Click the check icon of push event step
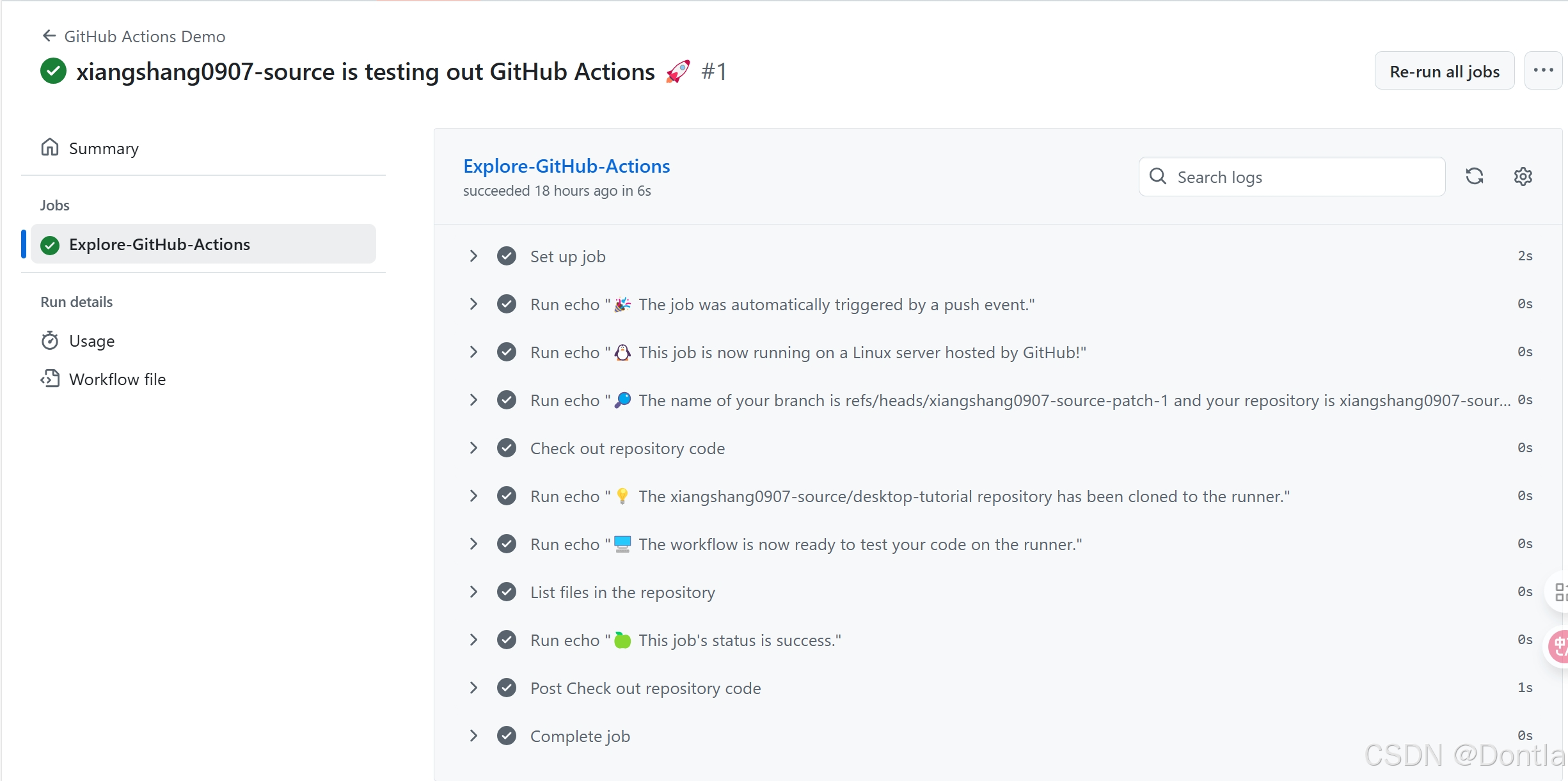The height and width of the screenshot is (781, 1568). (x=507, y=304)
